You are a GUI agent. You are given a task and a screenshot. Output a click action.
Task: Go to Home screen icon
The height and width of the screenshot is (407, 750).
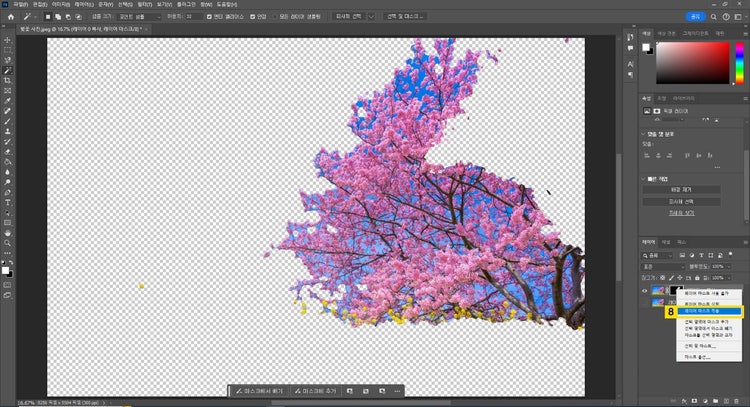click(x=11, y=17)
